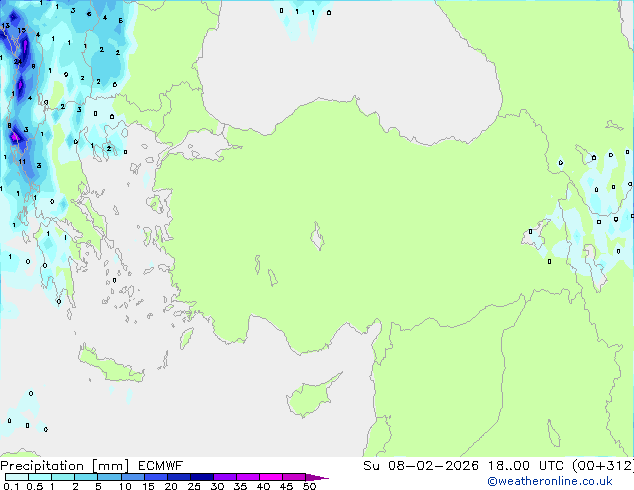Viewport: 634px width, 490px height.
Task: Click the island of Crete on map
Action: coord(110,365)
